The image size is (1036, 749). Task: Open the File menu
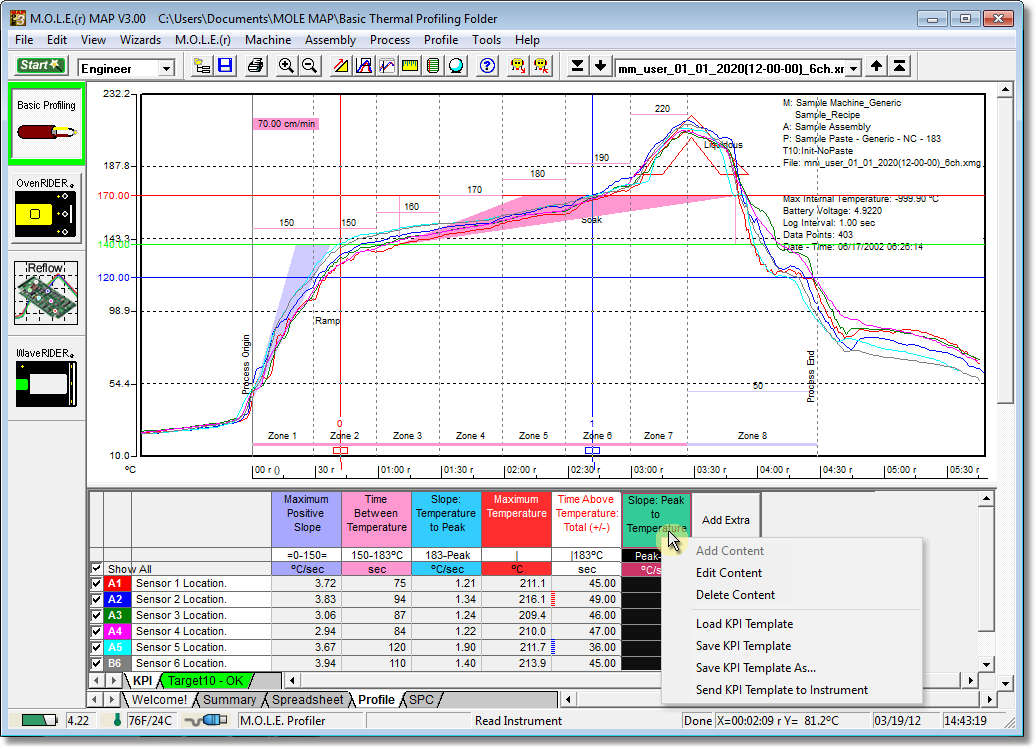click(24, 40)
